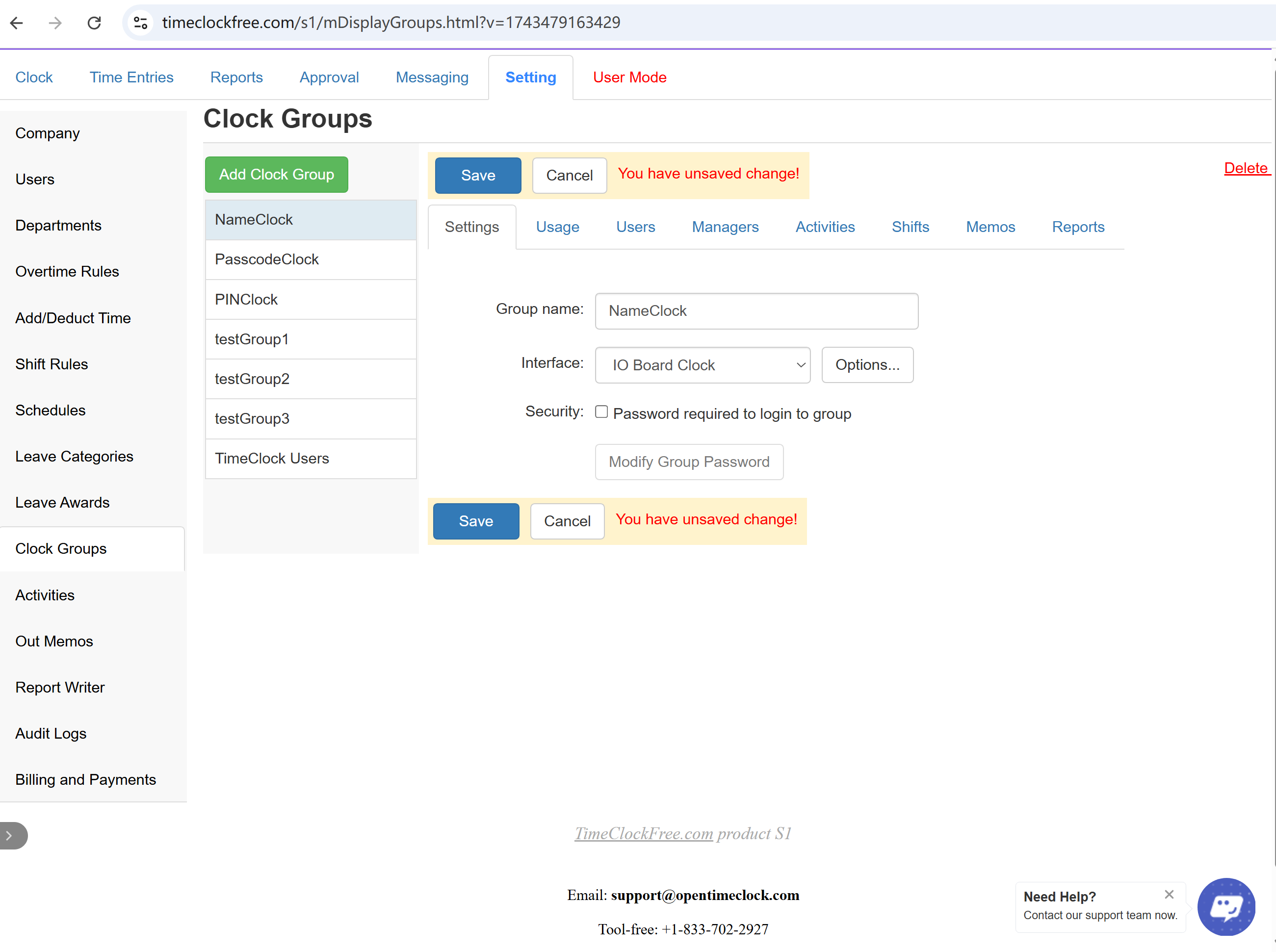
Task: Select testGroup1 in the list
Action: coord(311,339)
